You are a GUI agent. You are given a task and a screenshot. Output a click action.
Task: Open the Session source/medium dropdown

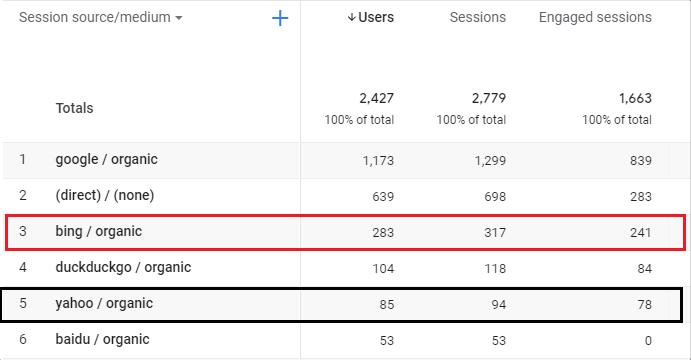coord(100,17)
